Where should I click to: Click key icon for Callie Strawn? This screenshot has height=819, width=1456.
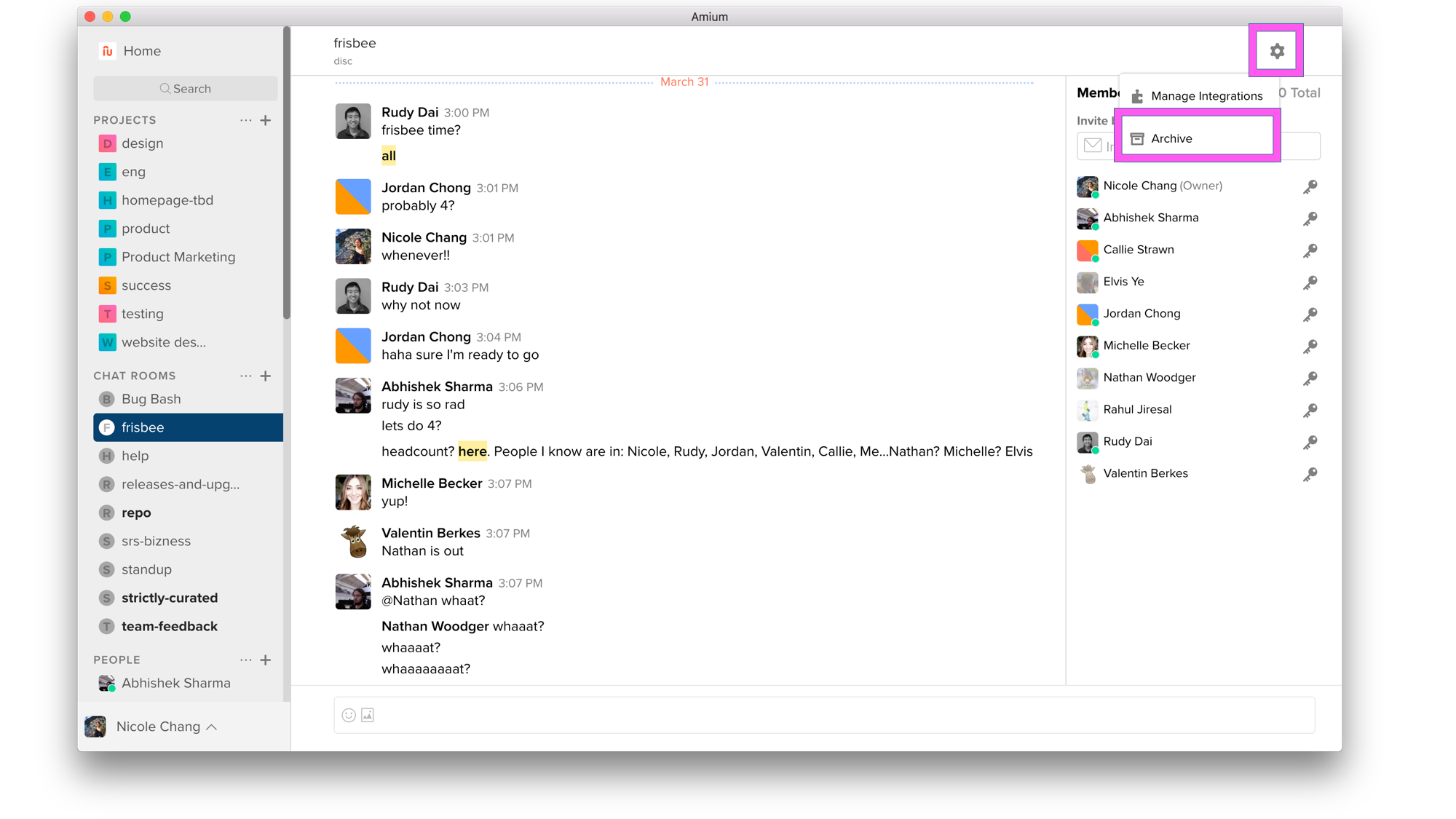[1310, 250]
